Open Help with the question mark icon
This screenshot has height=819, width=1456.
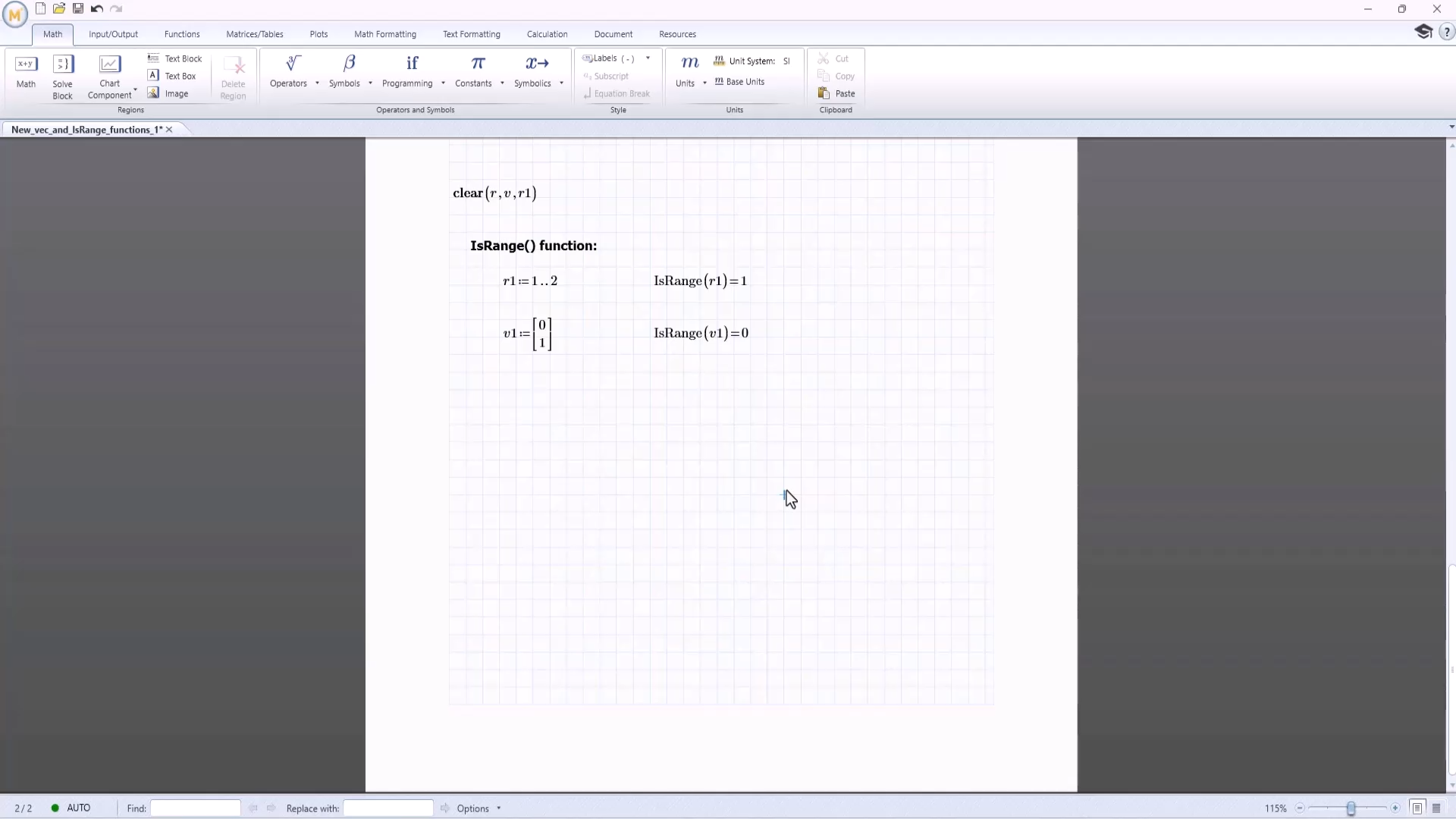point(1446,33)
